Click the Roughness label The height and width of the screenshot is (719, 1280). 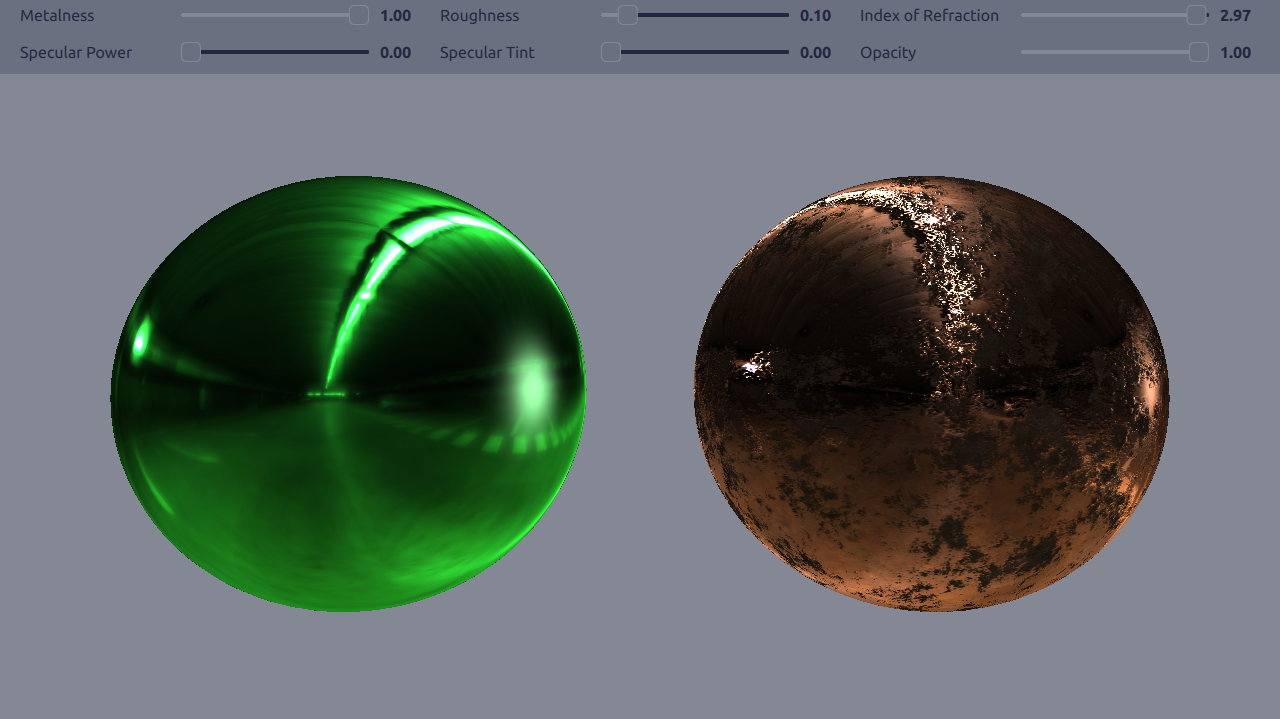pyautogui.click(x=479, y=16)
